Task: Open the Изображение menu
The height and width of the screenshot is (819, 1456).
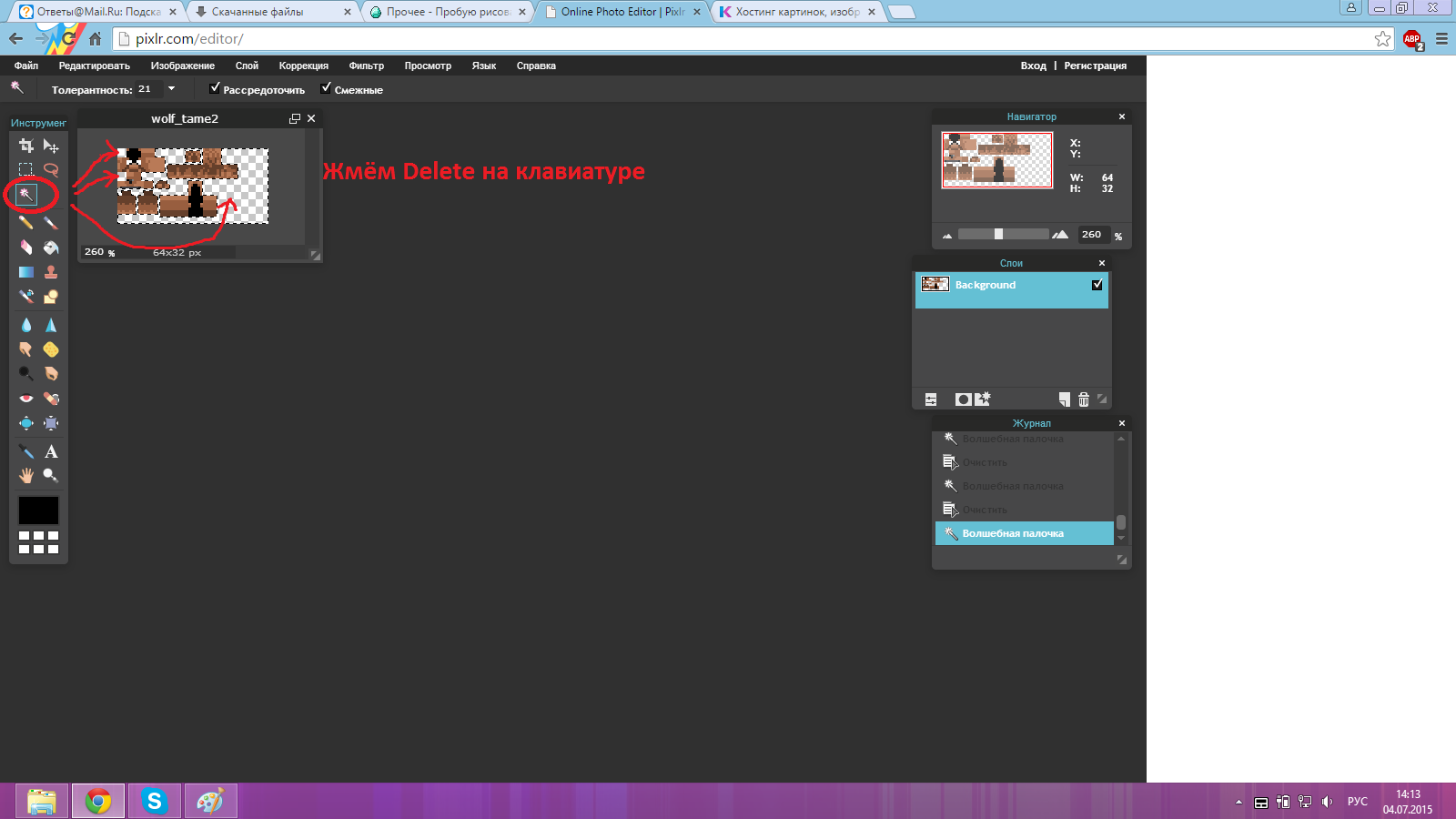Action: click(x=183, y=66)
